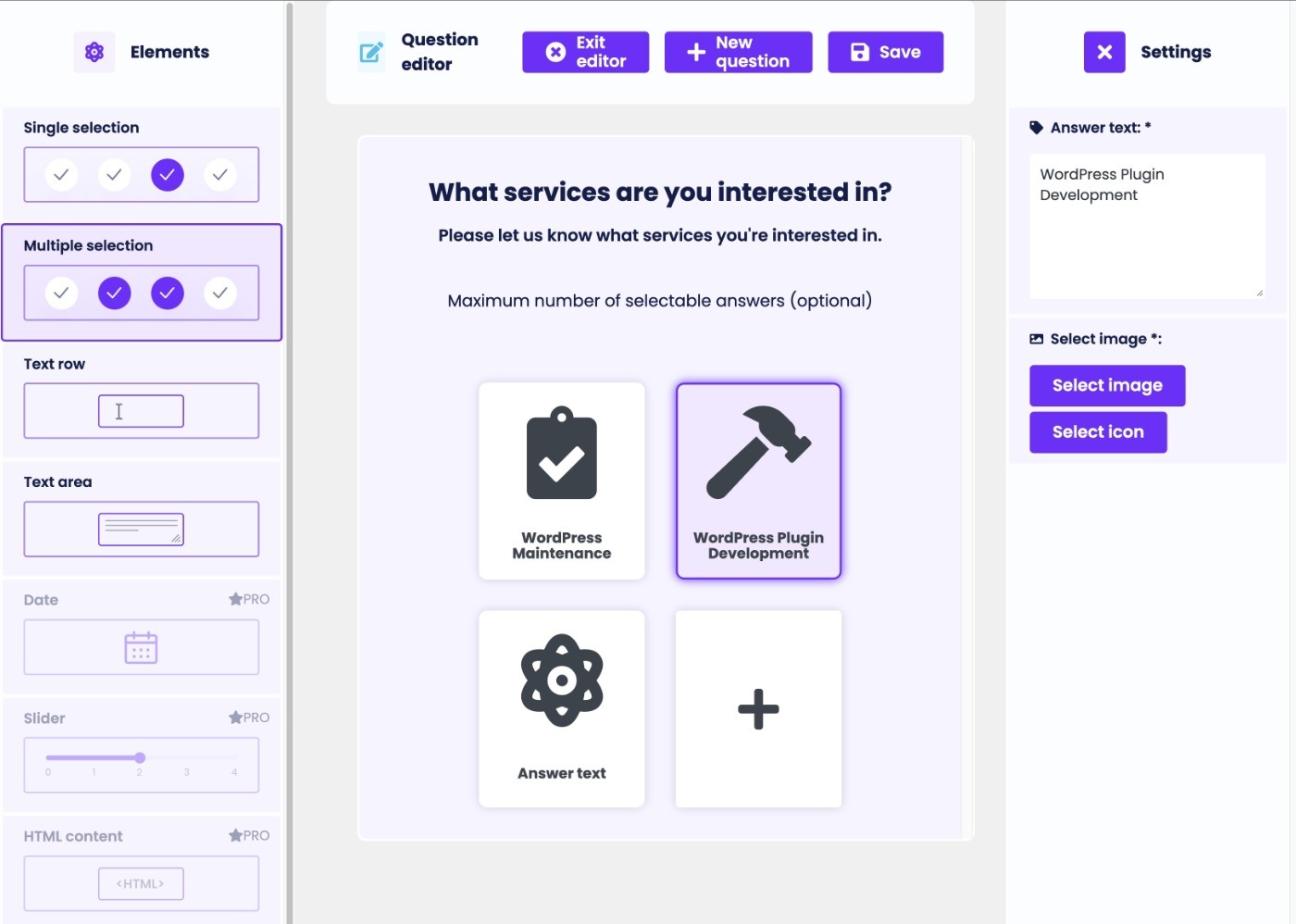Viewport: 1296px width, 924px height.
Task: Click the 'Text row' element heading
Action: pos(55,364)
